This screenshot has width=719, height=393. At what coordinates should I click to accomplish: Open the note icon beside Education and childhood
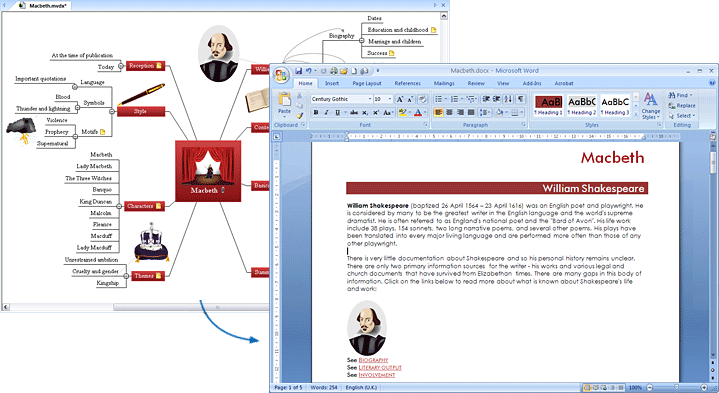tap(433, 30)
